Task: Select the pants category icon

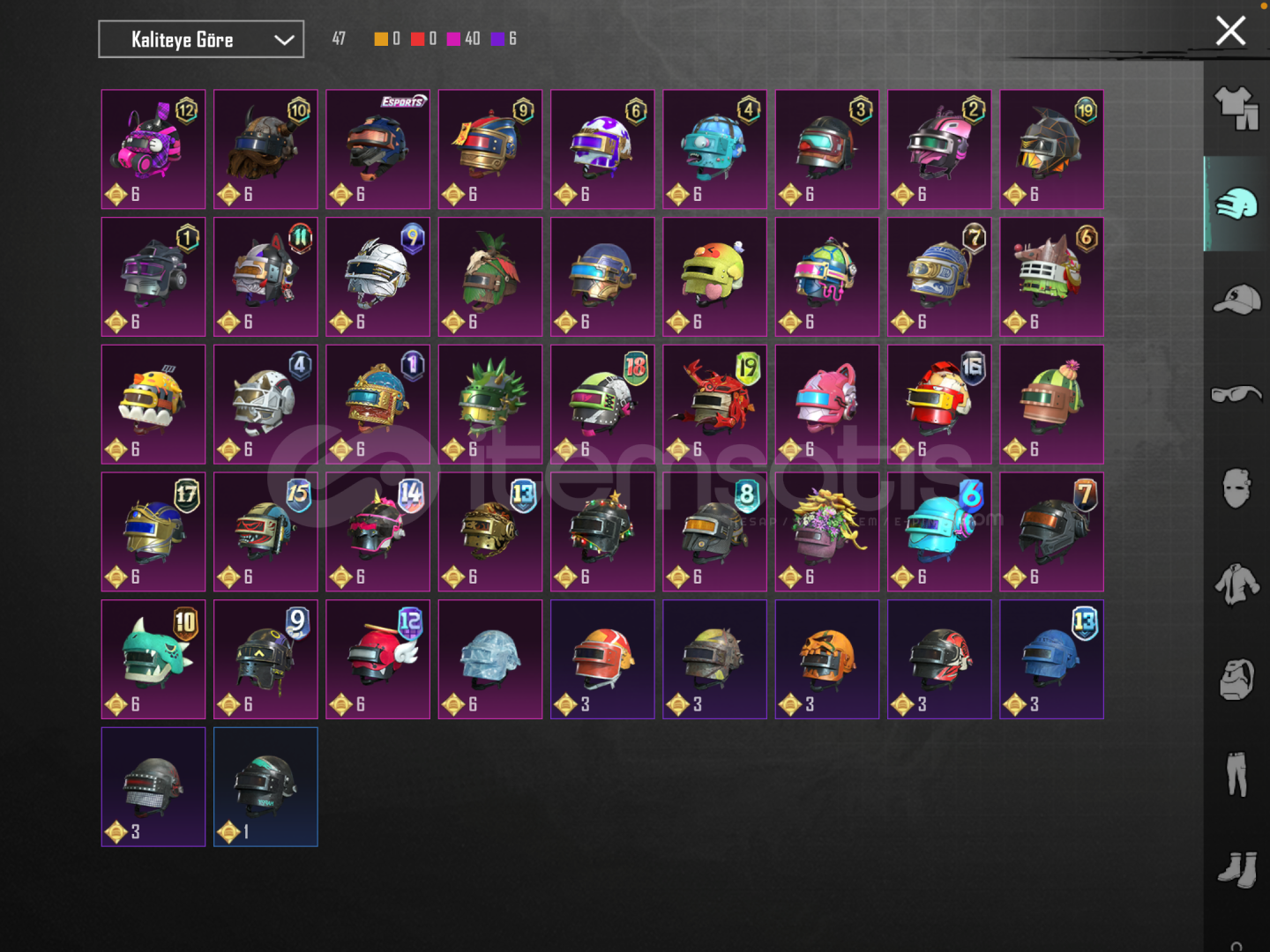Action: (x=1236, y=773)
